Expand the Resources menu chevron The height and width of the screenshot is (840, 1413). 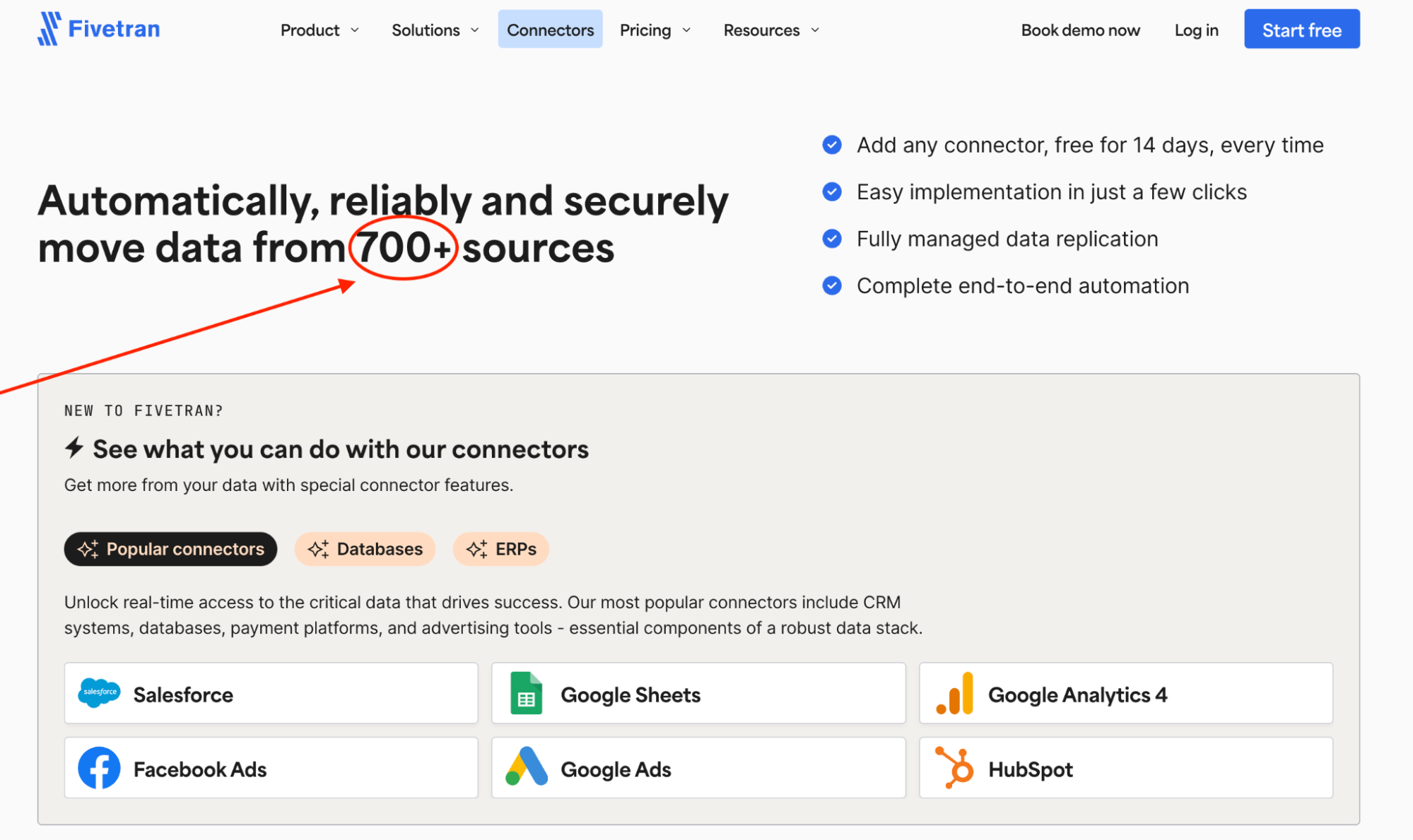pos(815,30)
